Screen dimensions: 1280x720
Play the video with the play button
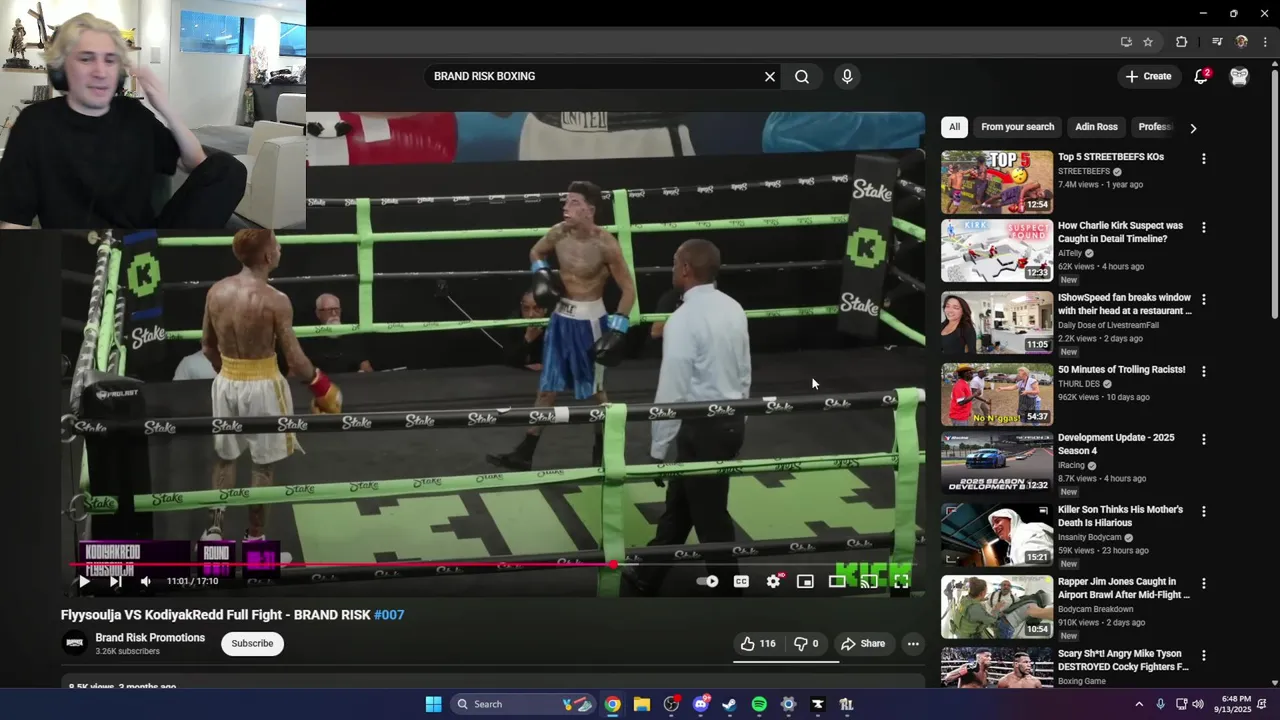tap(84, 581)
